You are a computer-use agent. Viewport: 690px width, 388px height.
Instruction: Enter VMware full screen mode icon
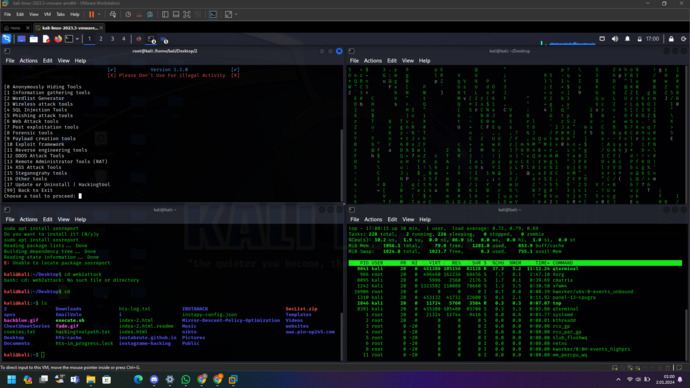187,15
